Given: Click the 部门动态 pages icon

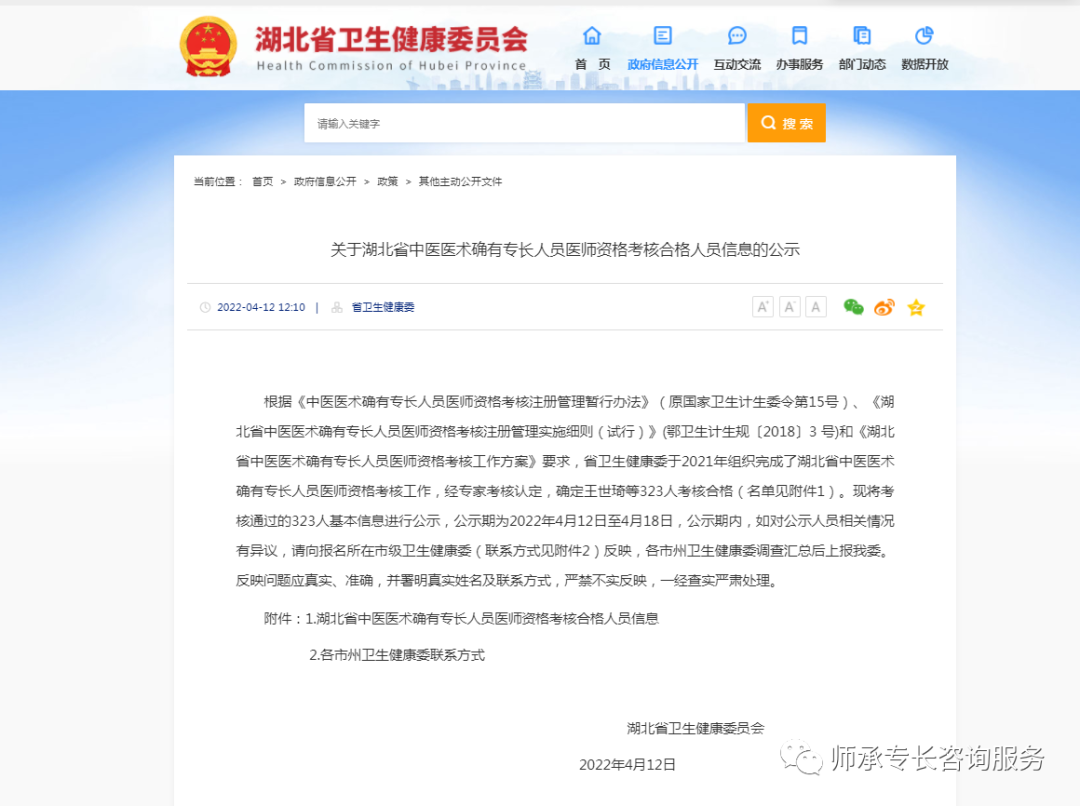Looking at the screenshot, I should (x=862, y=35).
